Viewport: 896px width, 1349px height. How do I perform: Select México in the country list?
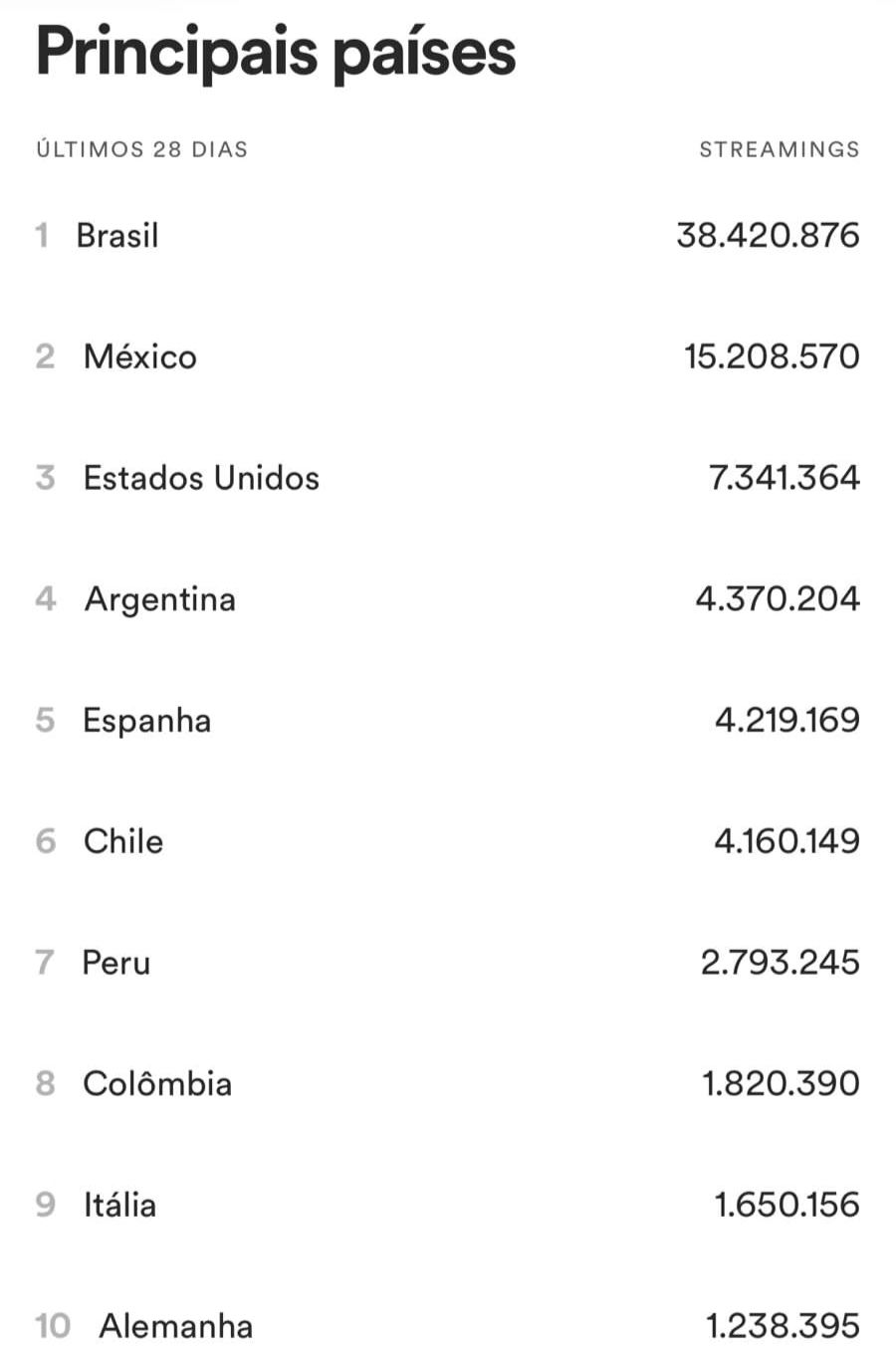(x=140, y=356)
